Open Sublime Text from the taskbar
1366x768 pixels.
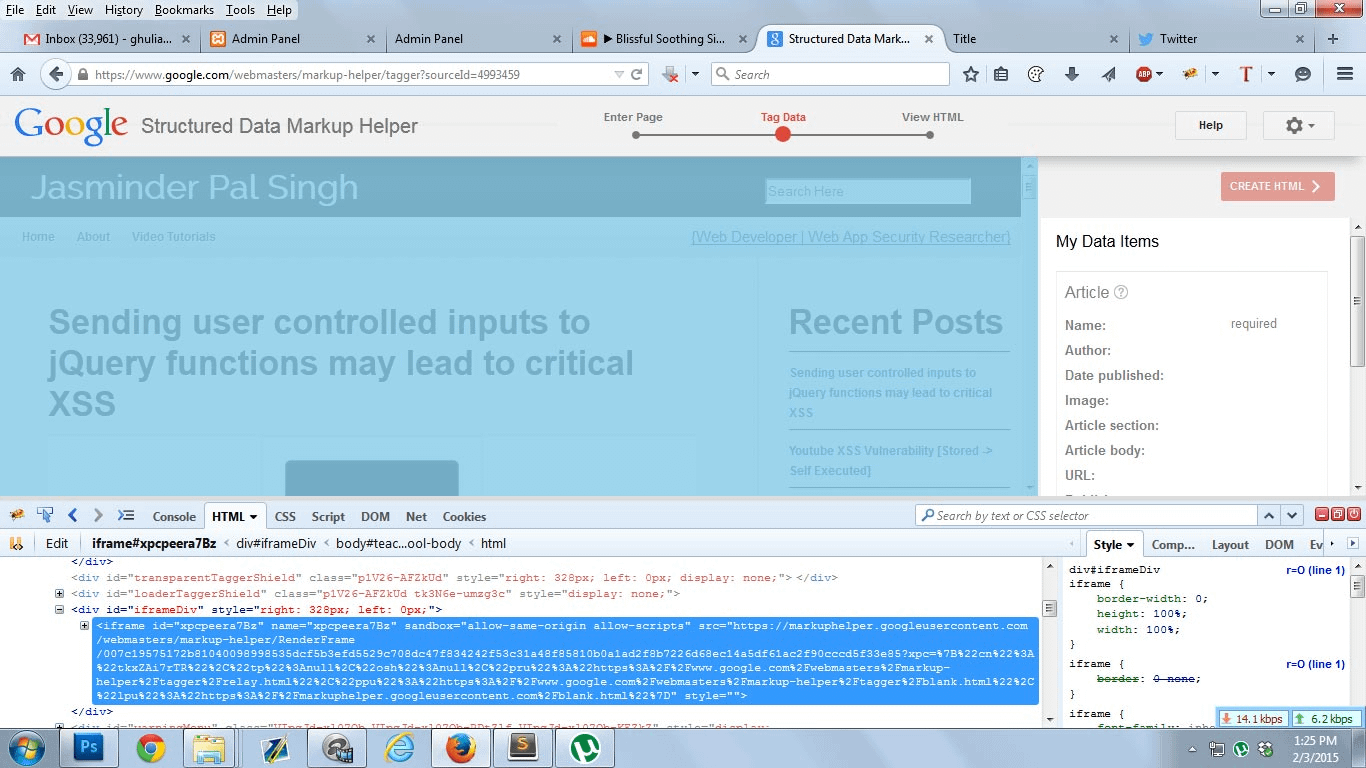(x=522, y=747)
